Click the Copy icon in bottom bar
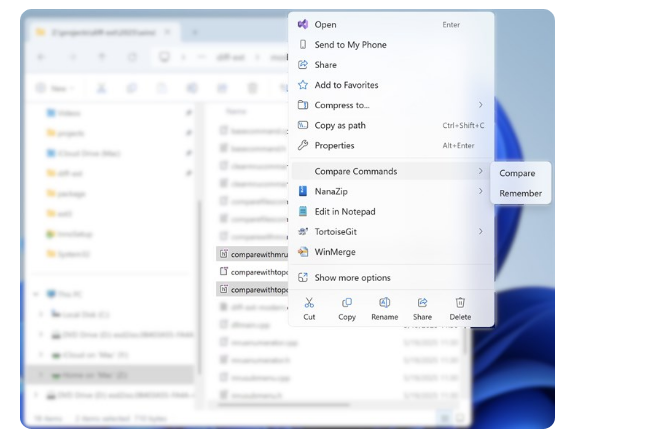Image resolution: width=648 pixels, height=447 pixels. click(x=347, y=302)
